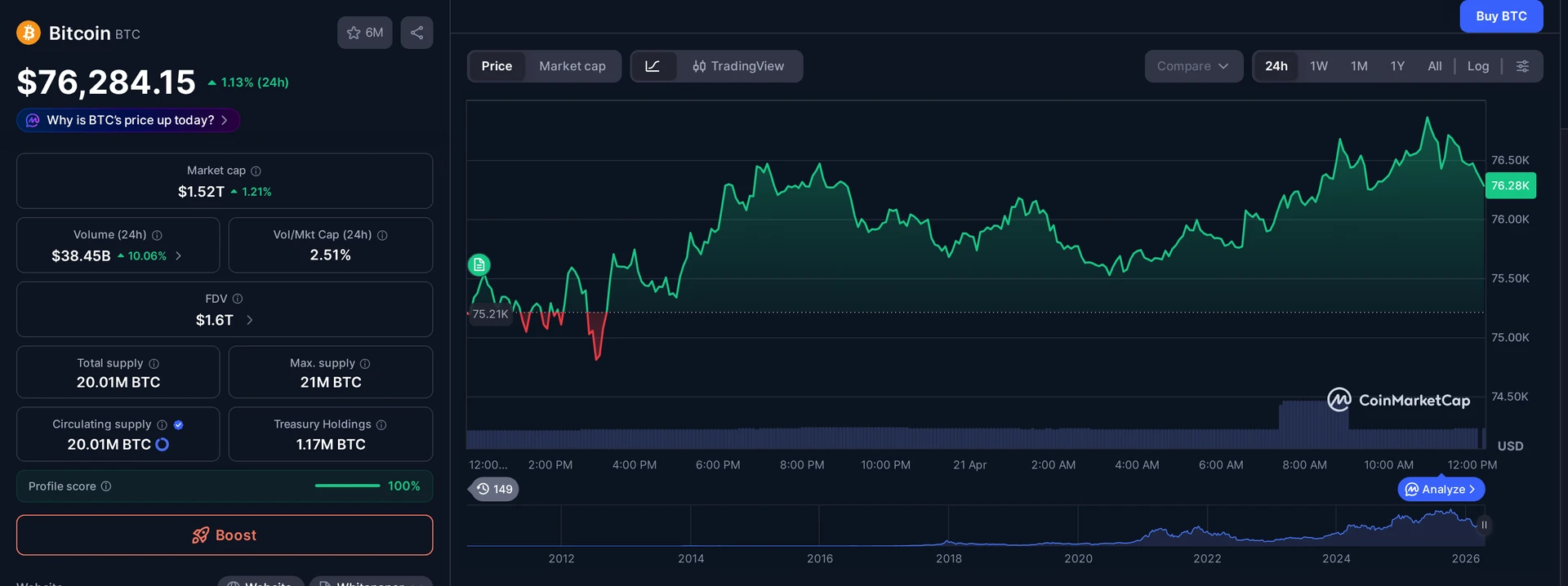
Task: Click the Circulating supply info icon
Action: 162,424
